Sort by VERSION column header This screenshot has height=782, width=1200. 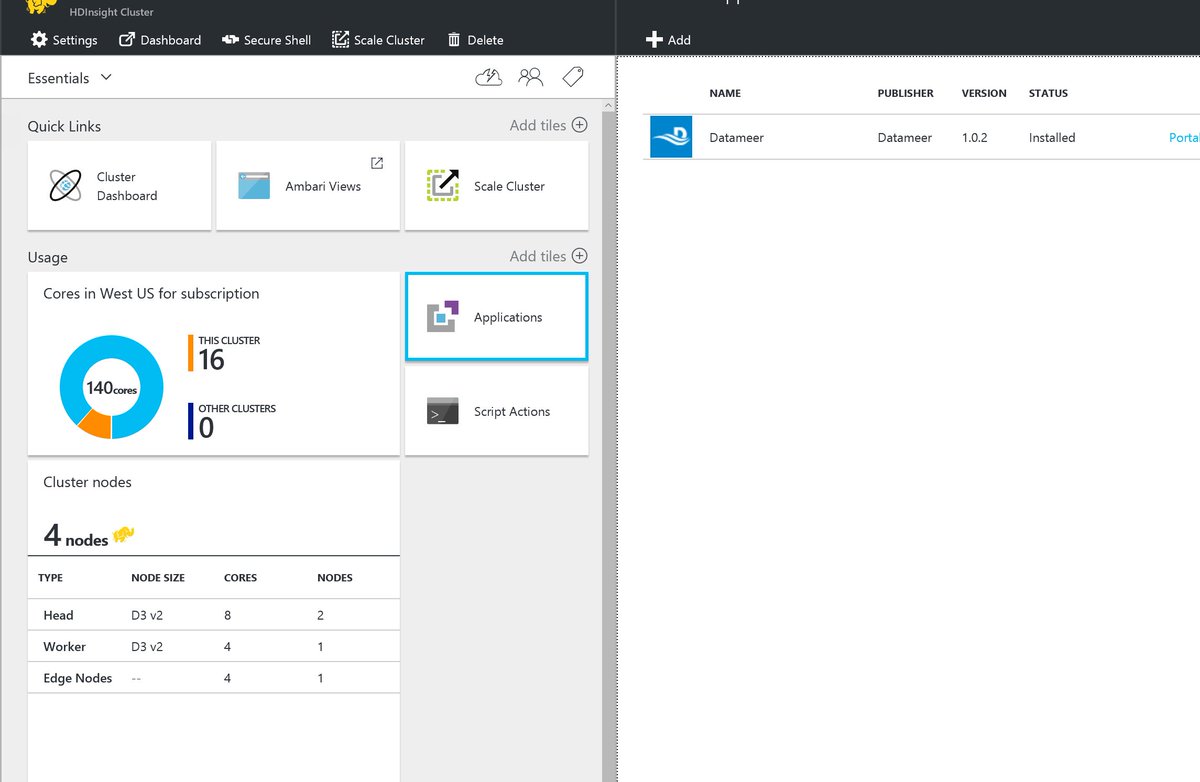[984, 93]
